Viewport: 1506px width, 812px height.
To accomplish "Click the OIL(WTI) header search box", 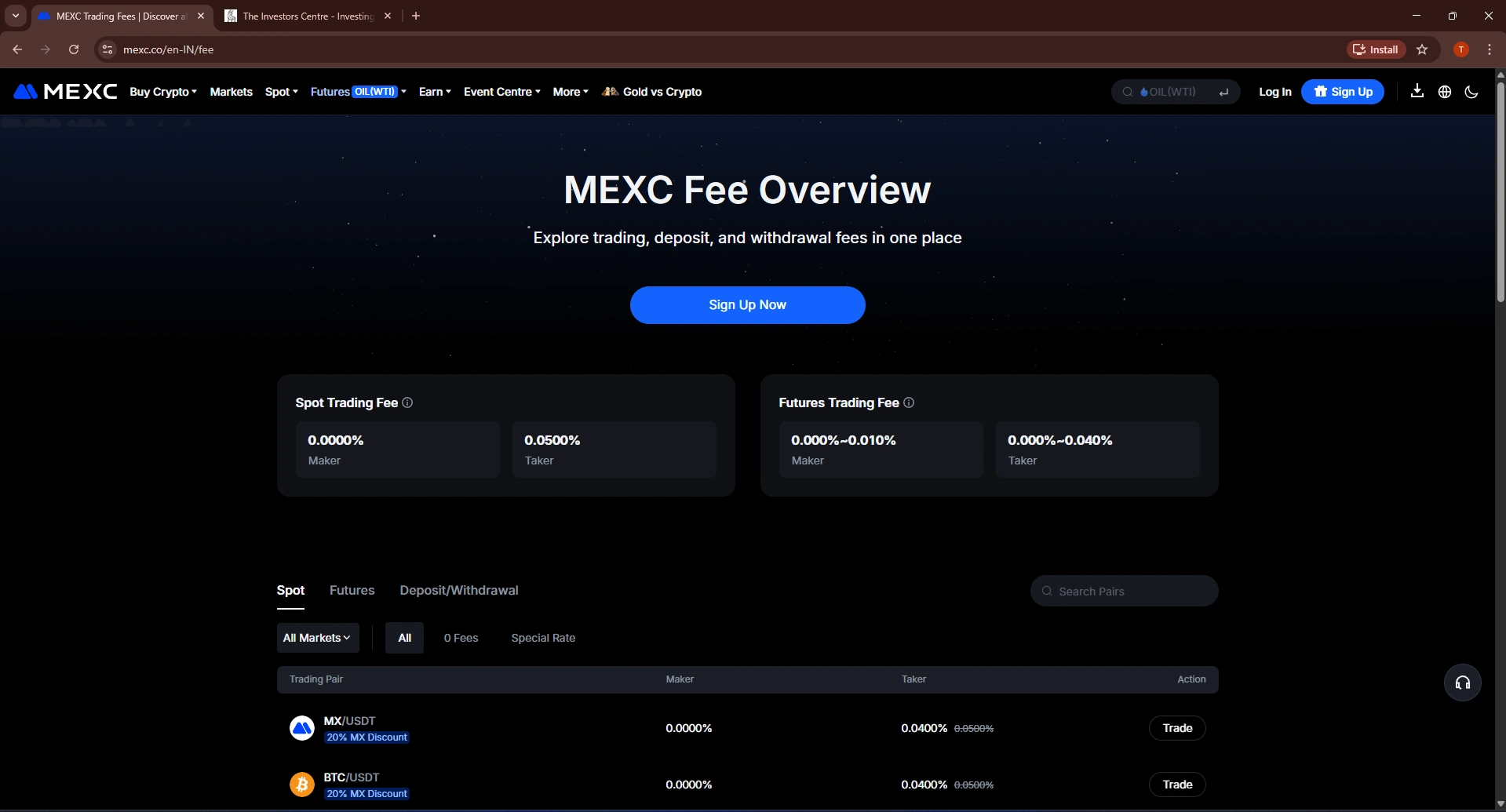I will click(x=1175, y=92).
